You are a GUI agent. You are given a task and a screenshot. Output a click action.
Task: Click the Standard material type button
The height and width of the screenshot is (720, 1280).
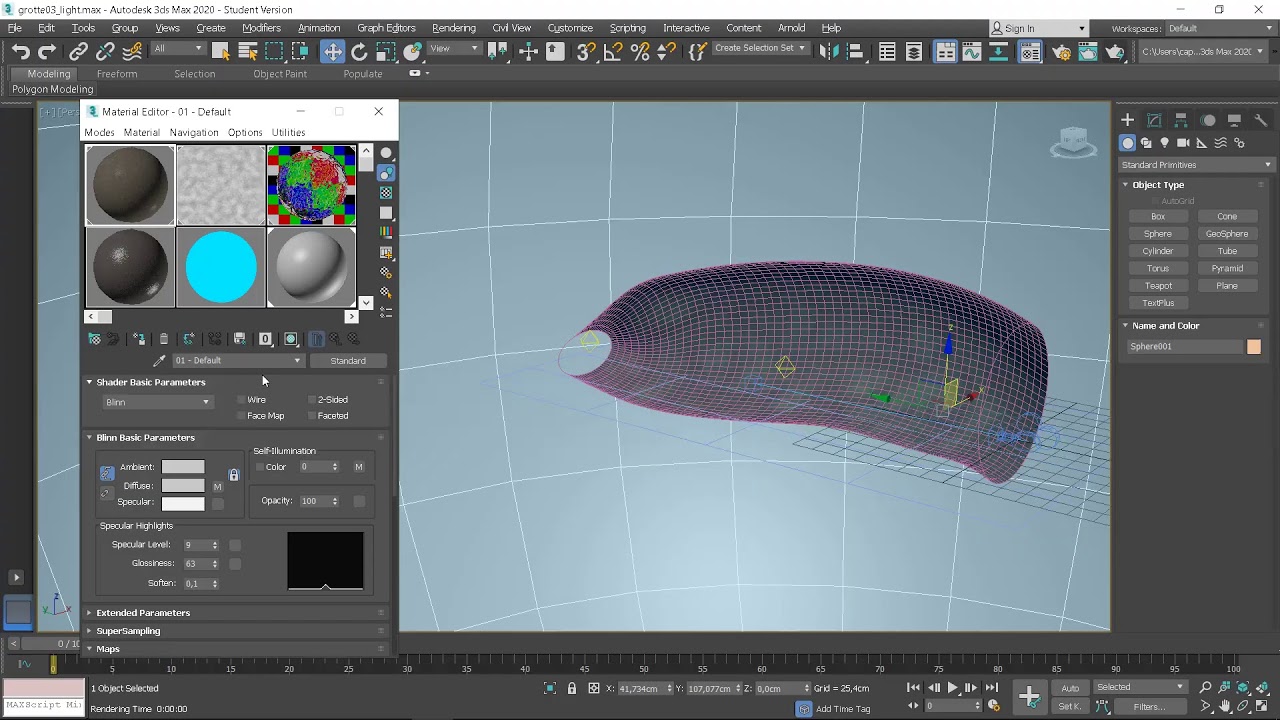[348, 361]
